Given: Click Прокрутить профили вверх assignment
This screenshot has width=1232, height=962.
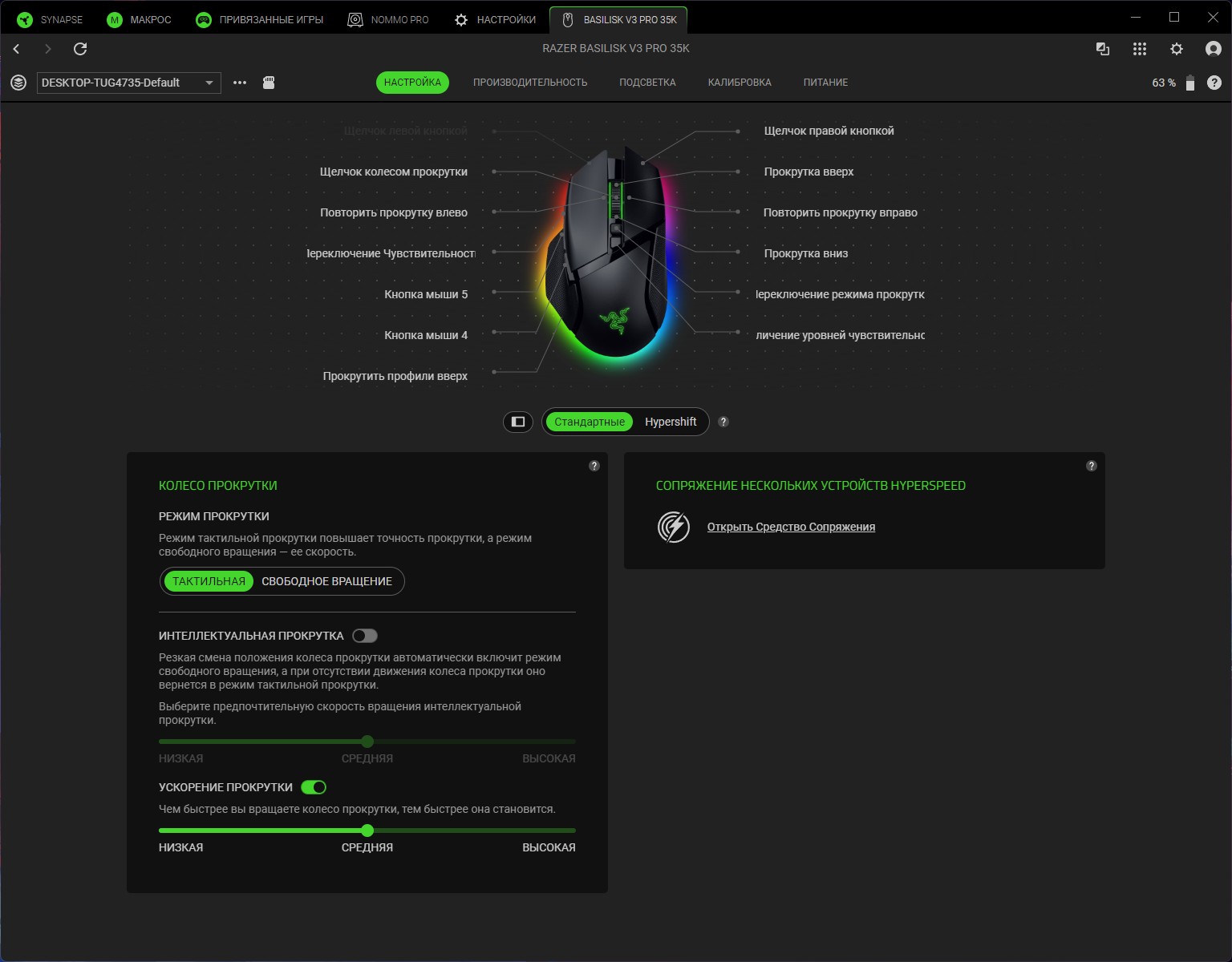Looking at the screenshot, I should click(x=395, y=376).
